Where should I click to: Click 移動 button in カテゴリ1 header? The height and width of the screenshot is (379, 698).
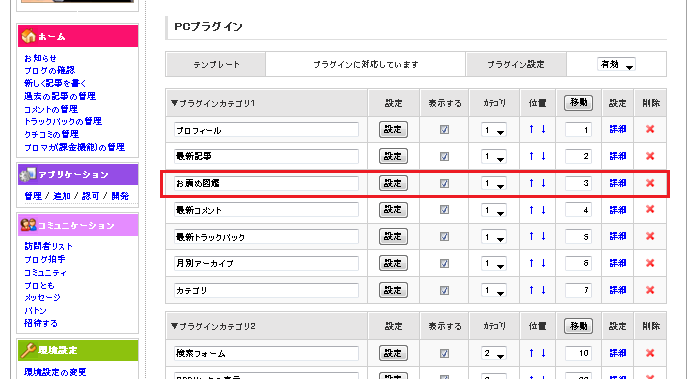pos(578,103)
